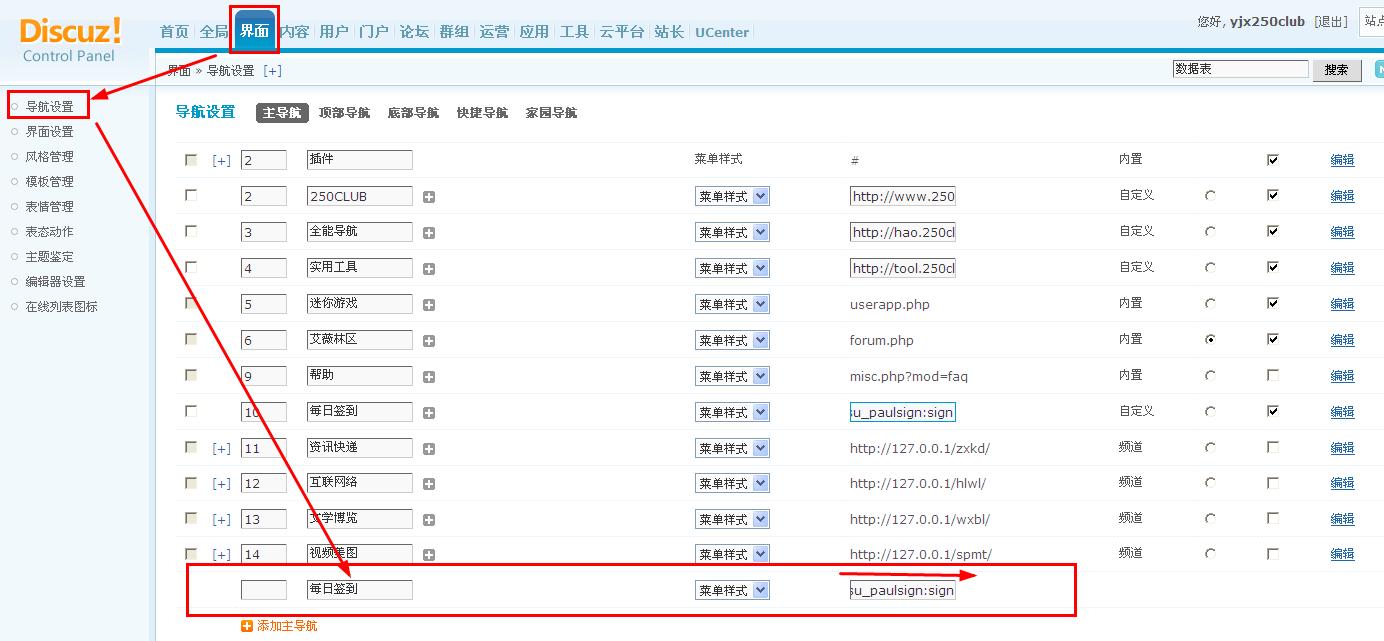Tick delete checkbox for 全能导航 row
Screen dimensions: 1384x641
[191, 231]
